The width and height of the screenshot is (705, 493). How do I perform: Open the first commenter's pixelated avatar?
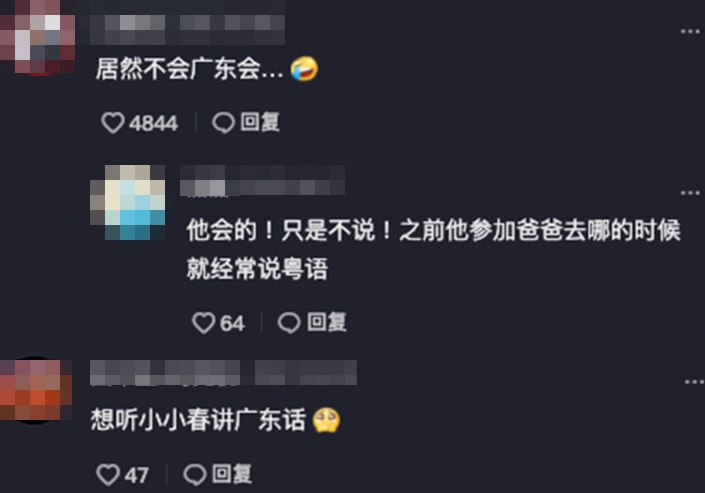click(x=37, y=37)
